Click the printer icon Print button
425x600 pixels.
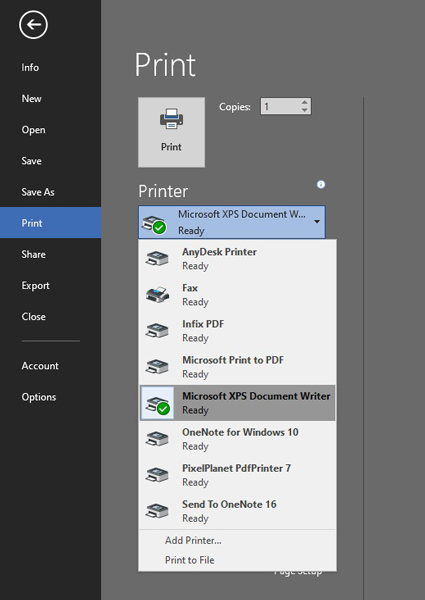(171, 132)
